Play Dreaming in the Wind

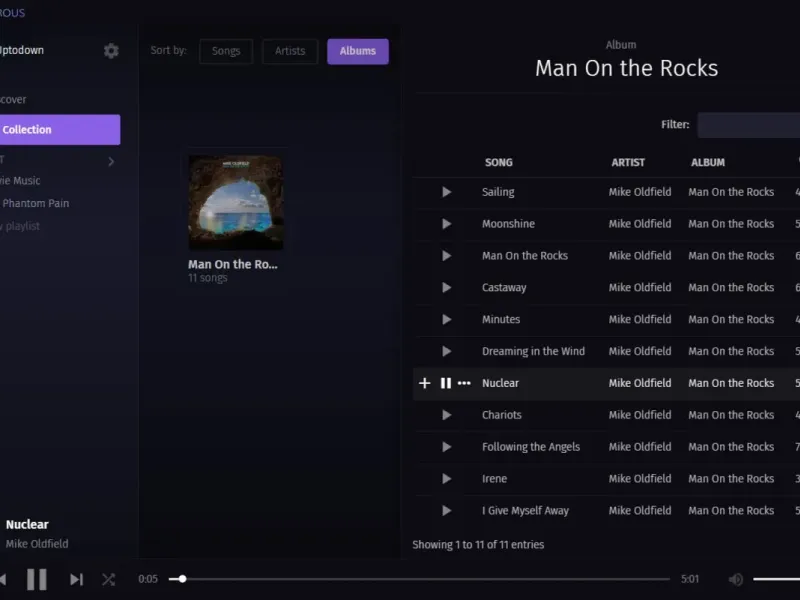click(446, 351)
